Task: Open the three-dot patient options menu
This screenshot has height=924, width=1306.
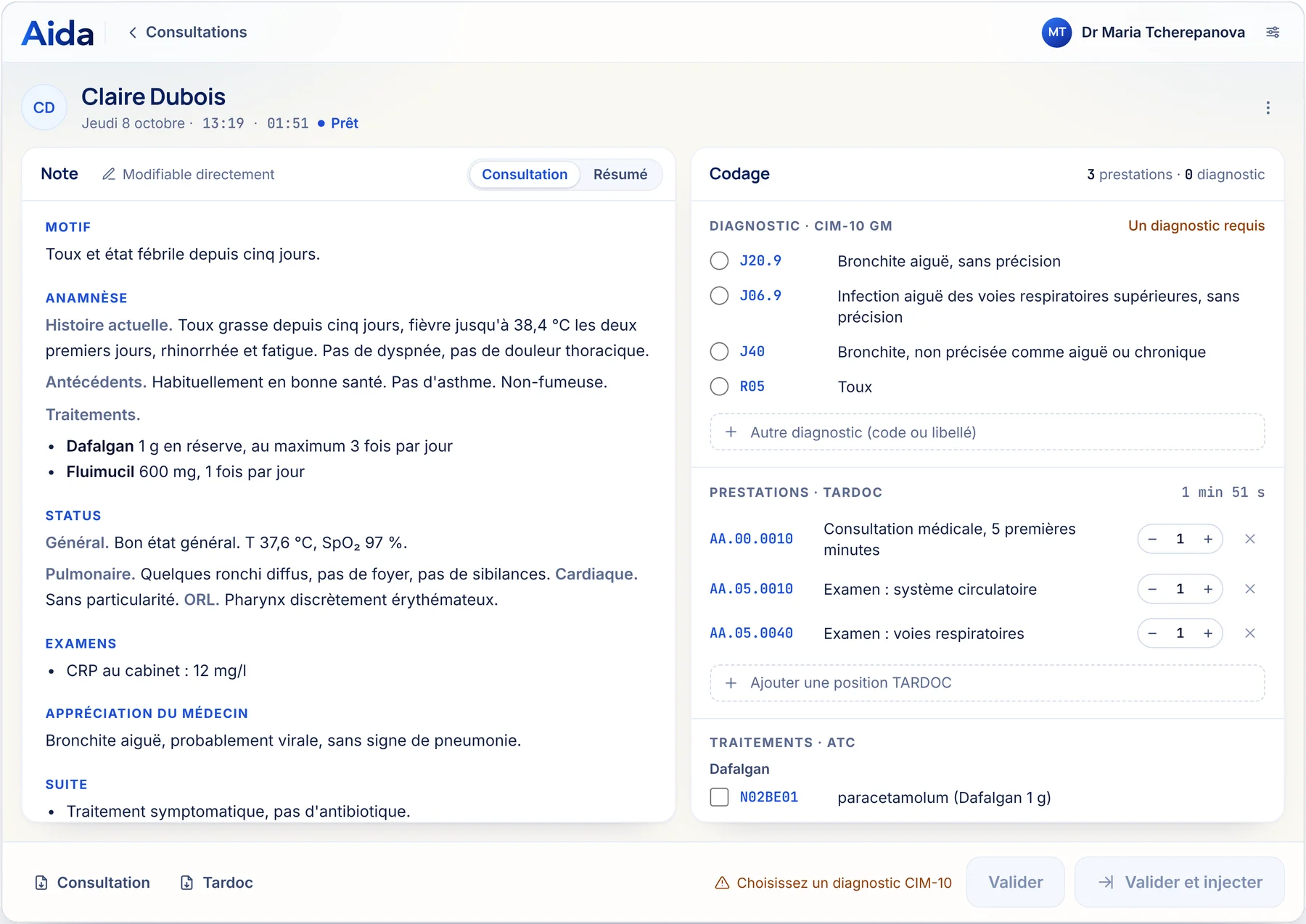Action: tap(1268, 108)
